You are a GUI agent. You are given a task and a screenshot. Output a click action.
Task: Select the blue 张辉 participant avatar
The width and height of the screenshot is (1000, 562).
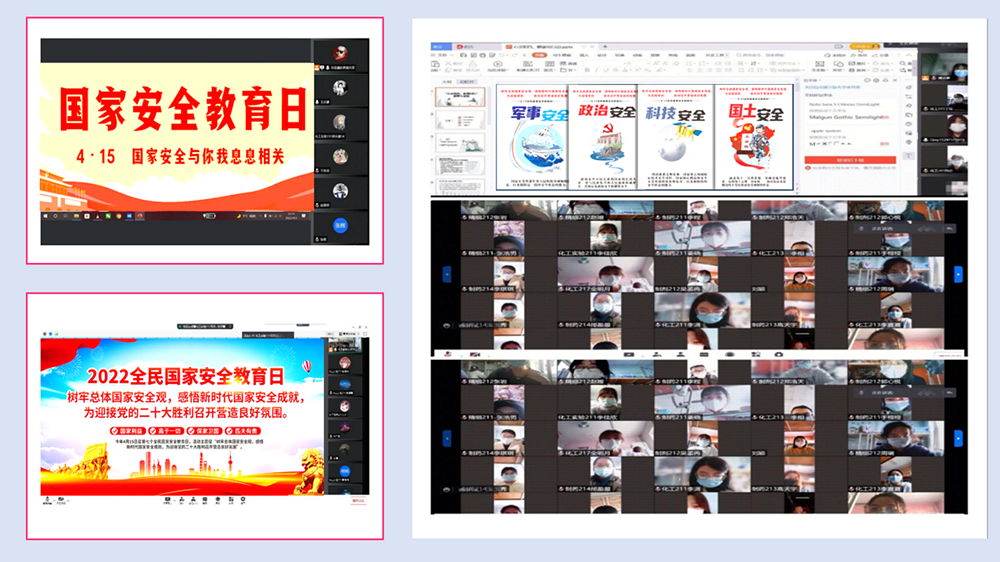(x=340, y=225)
